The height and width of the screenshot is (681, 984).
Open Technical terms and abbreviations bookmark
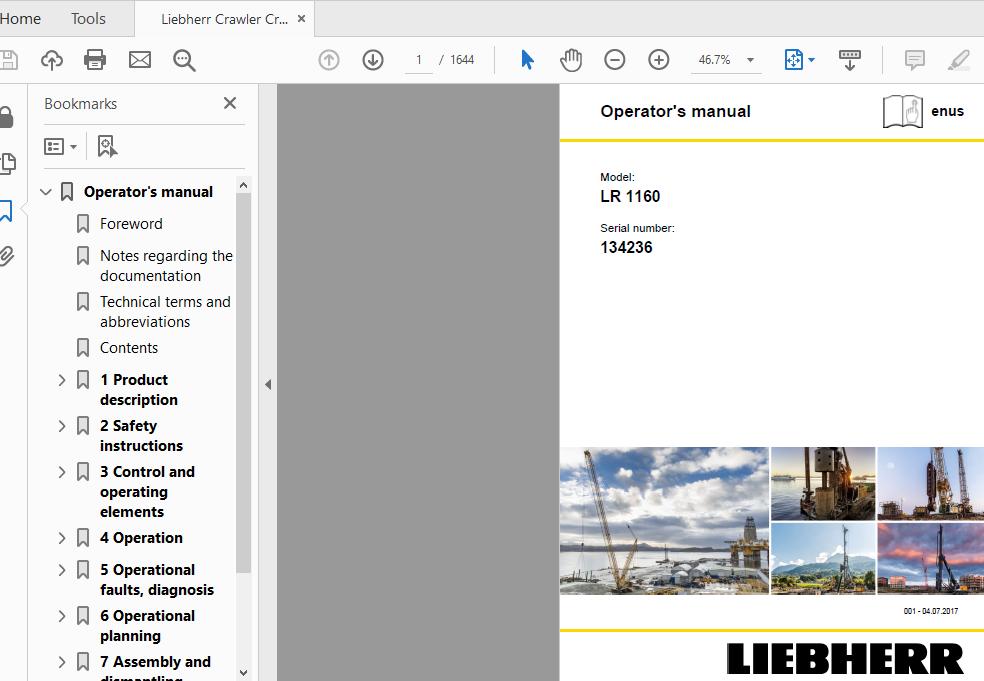(x=165, y=311)
